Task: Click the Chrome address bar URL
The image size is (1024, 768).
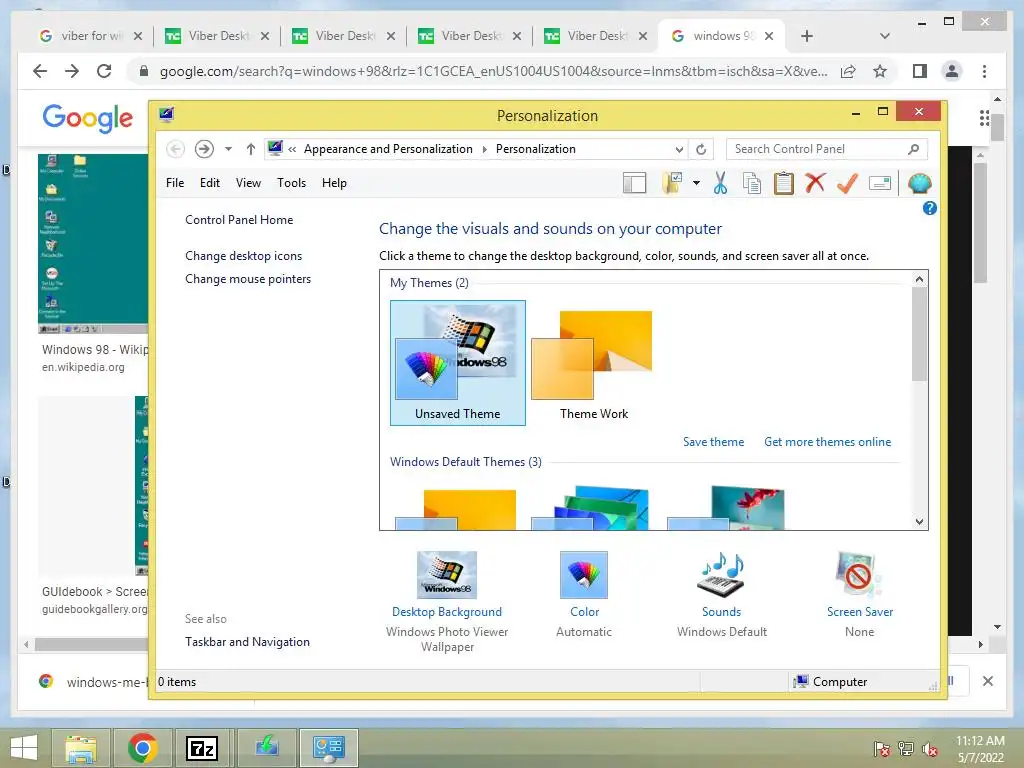Action: (x=493, y=71)
